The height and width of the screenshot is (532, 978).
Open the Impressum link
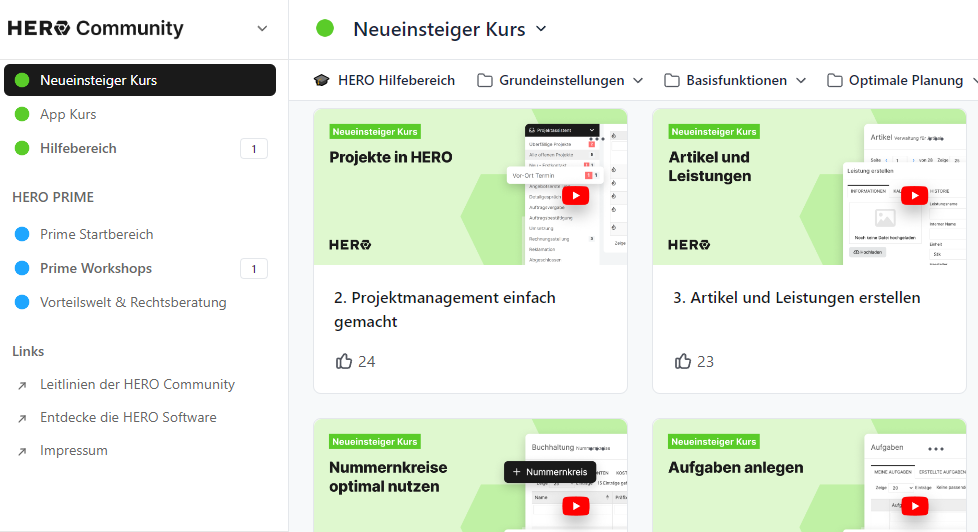click(x=74, y=450)
